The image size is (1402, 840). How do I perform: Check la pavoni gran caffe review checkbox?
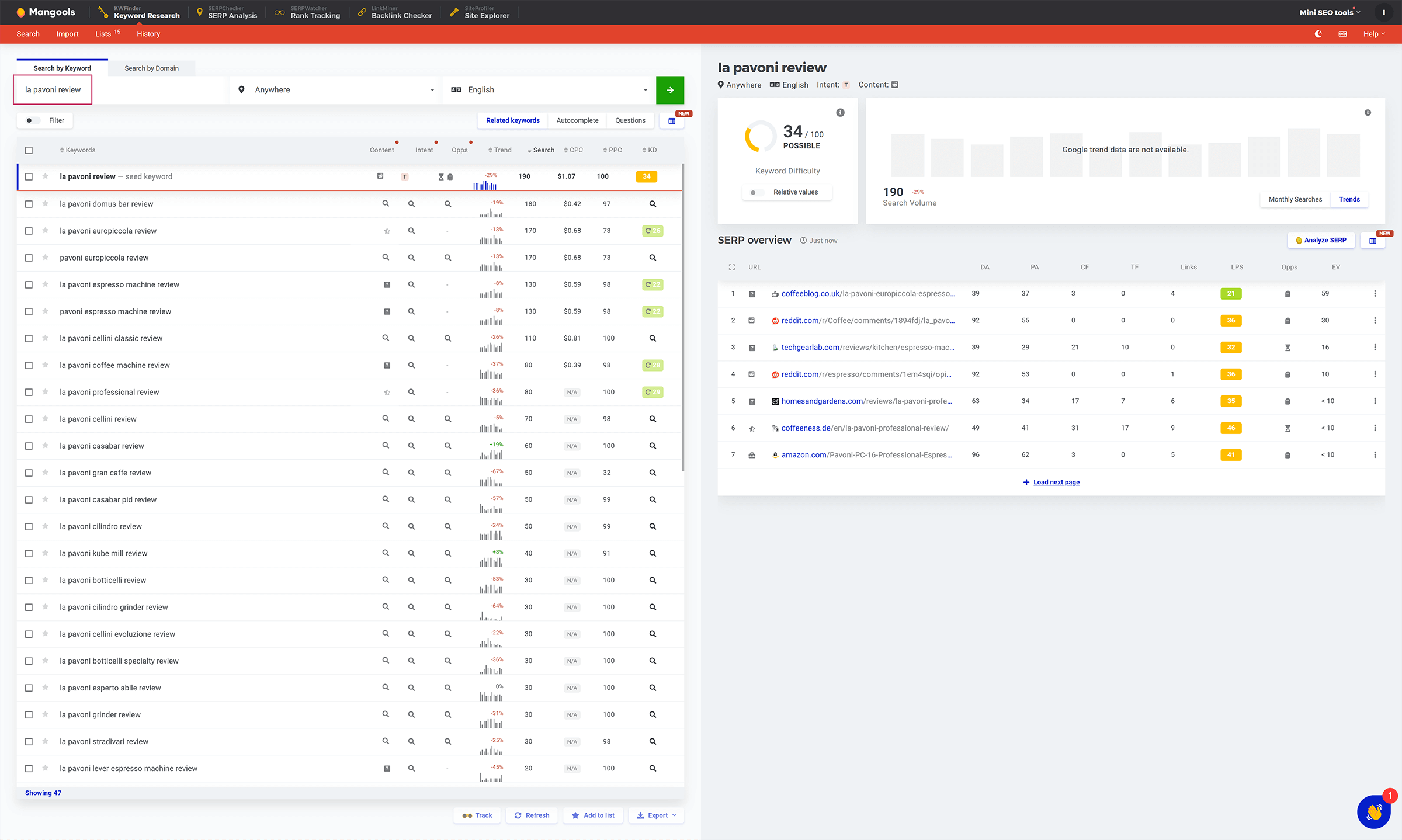pyautogui.click(x=29, y=473)
